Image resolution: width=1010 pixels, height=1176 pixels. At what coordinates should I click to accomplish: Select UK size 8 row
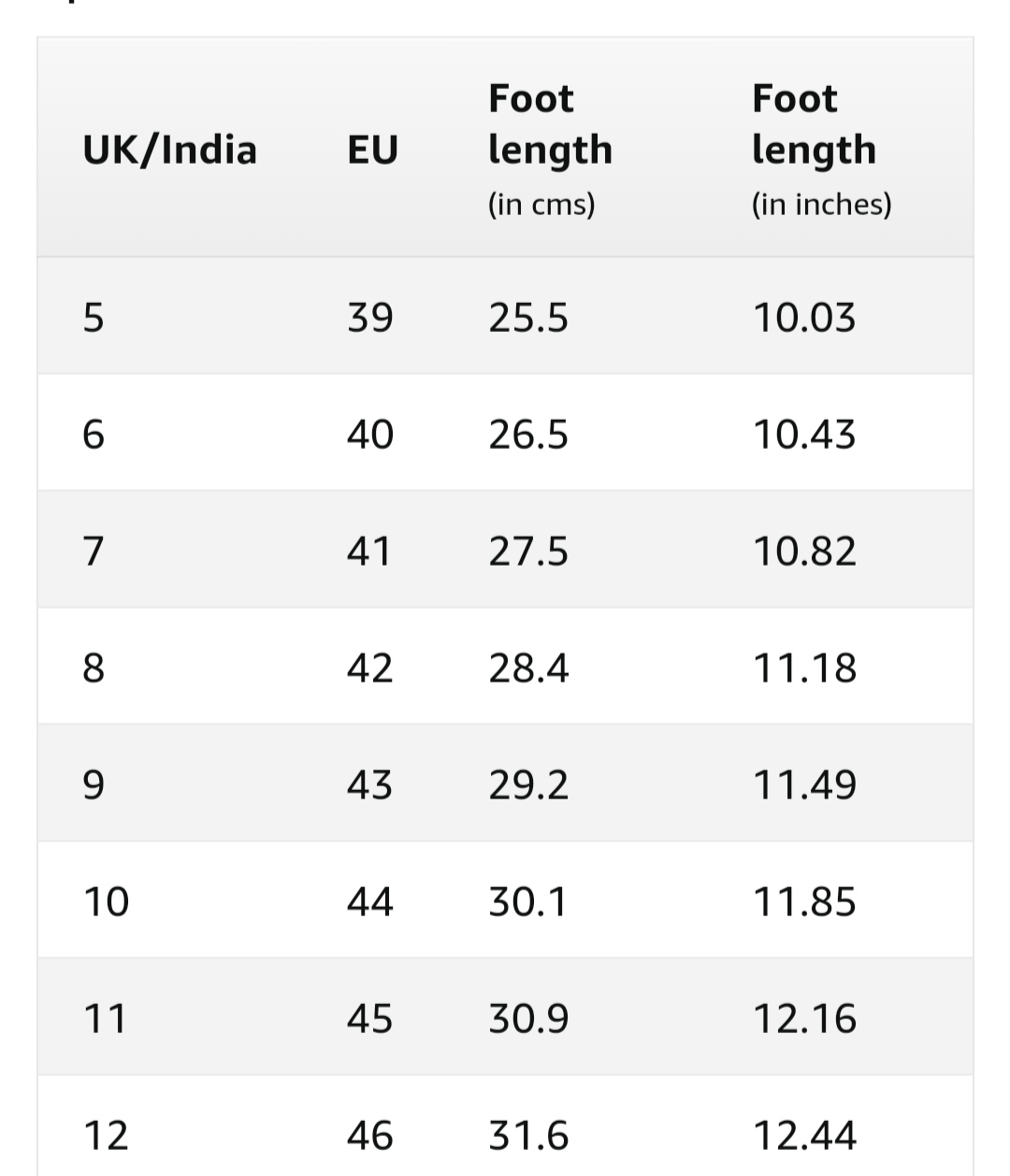coord(505,667)
